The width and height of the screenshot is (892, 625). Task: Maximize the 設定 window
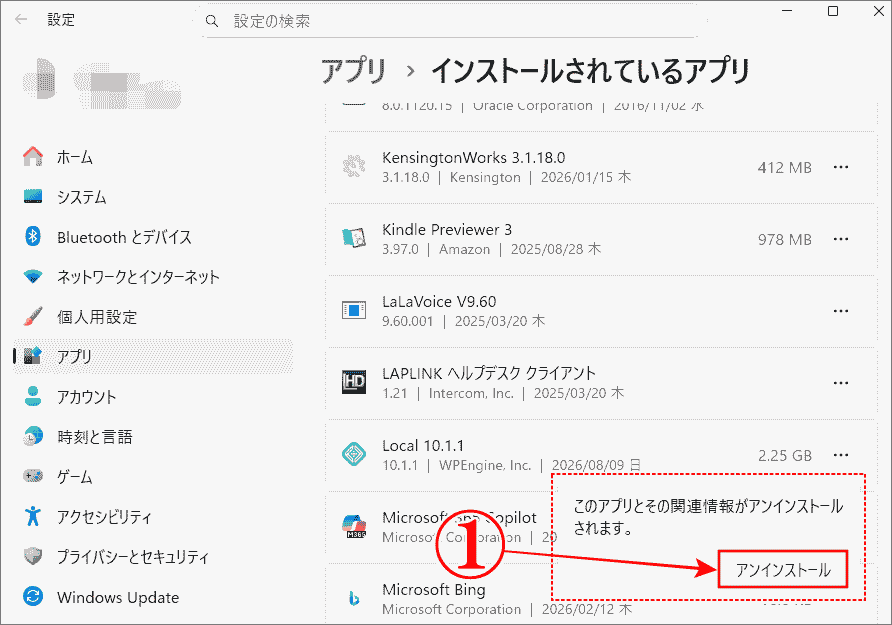coord(833,11)
